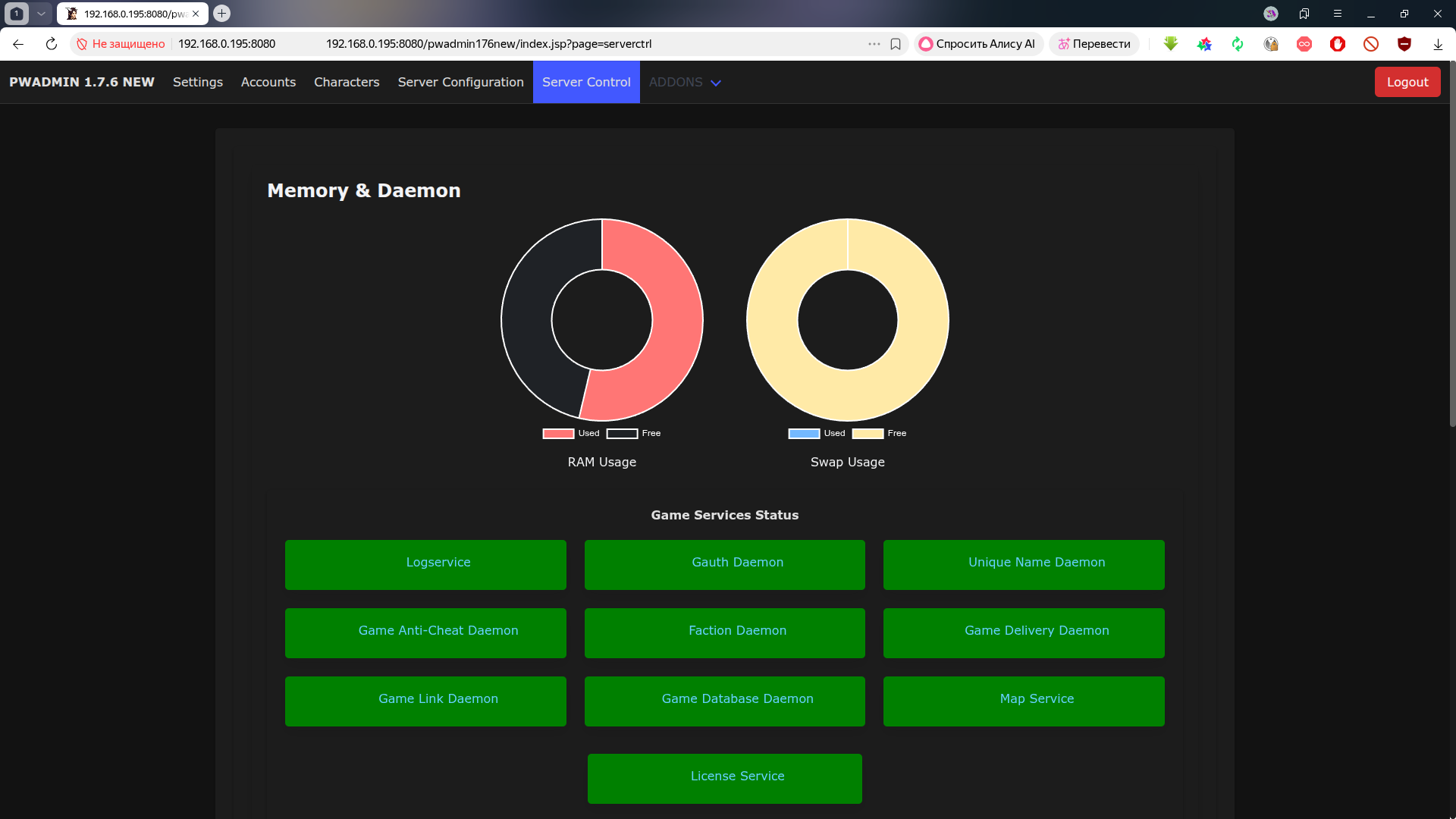Viewport: 1456px width, 819px height.
Task: Go to the Characters page
Action: coord(347,82)
